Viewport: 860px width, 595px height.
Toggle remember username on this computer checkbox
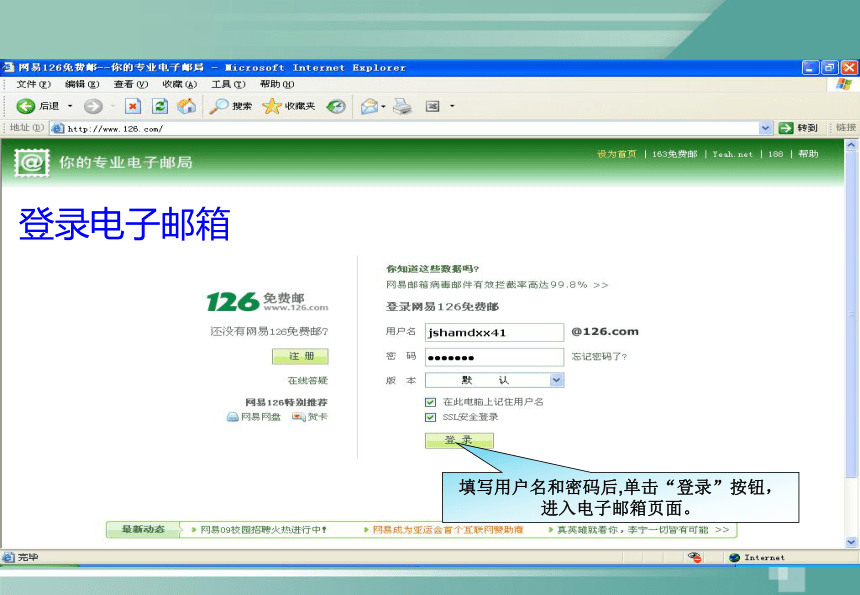431,402
